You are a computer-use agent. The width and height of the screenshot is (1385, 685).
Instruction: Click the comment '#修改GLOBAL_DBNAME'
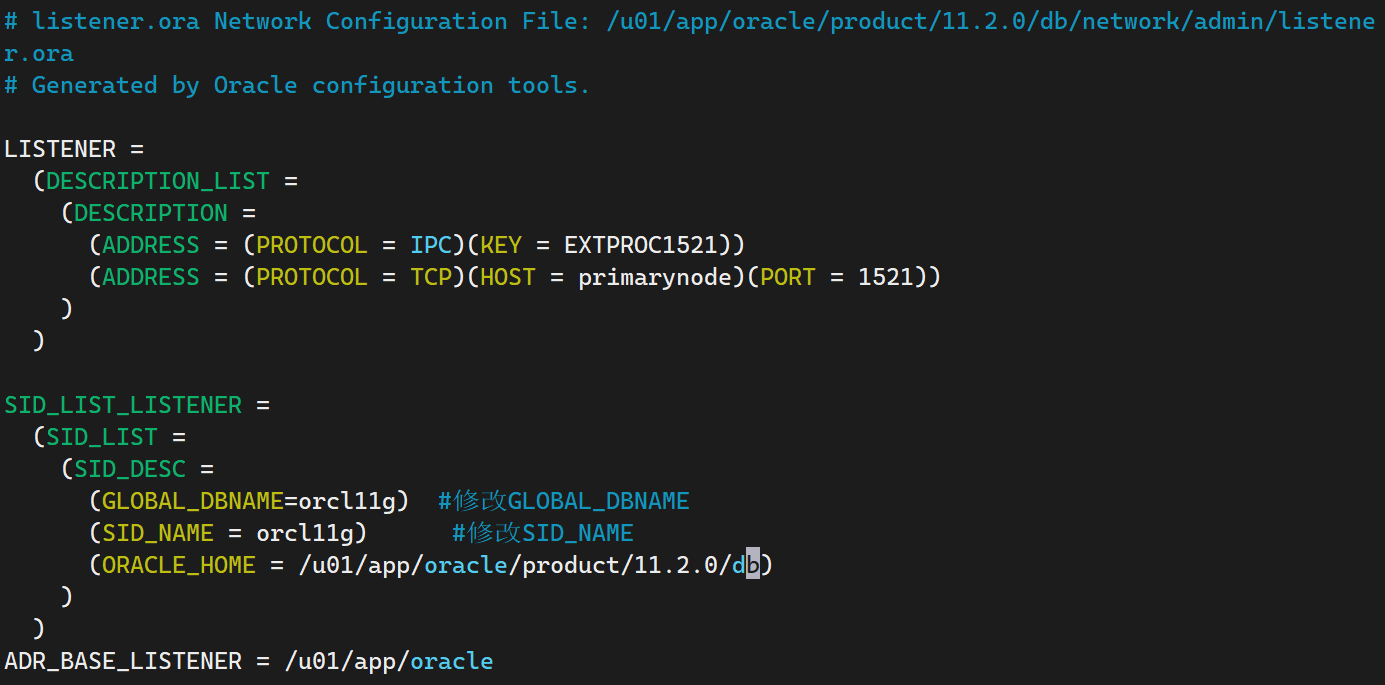(564, 501)
